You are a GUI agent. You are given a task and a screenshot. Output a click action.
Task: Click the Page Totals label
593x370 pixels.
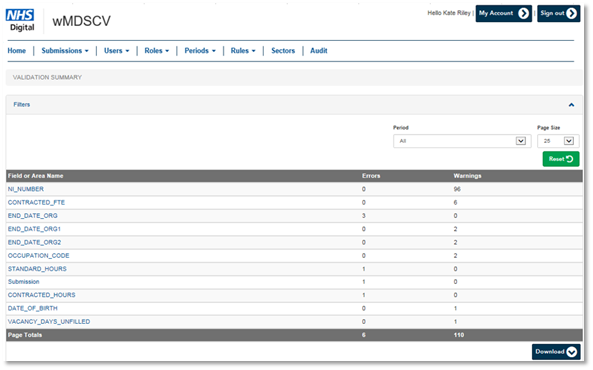tap(25, 335)
